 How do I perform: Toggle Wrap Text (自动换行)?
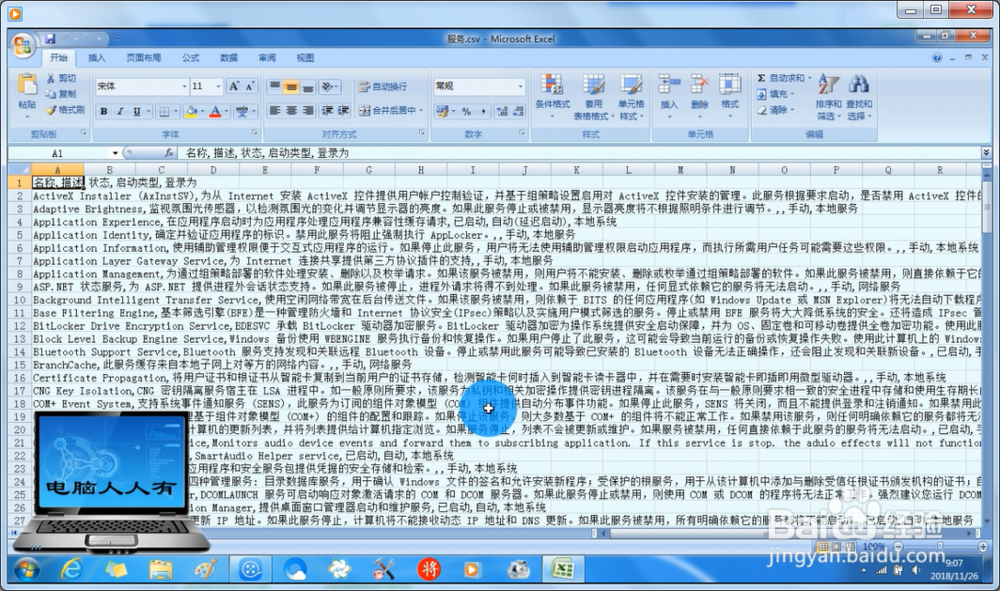(383, 87)
